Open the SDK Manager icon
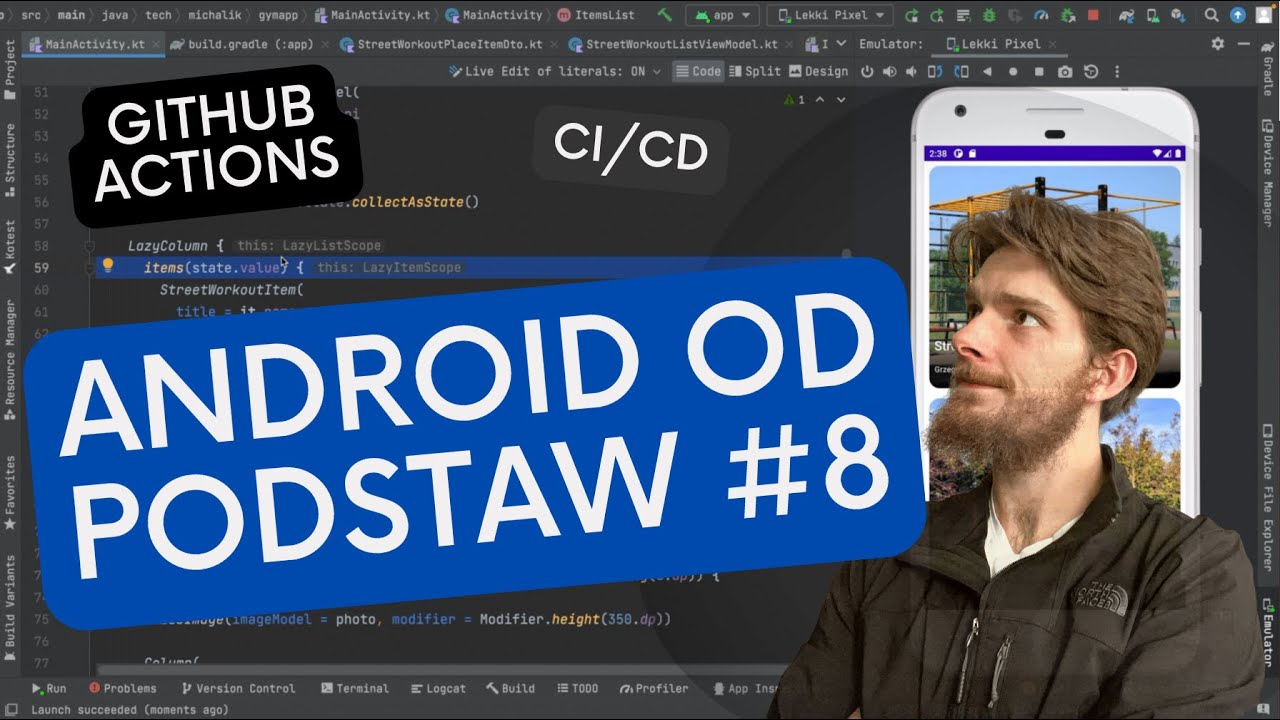This screenshot has height=720, width=1280. click(1178, 15)
